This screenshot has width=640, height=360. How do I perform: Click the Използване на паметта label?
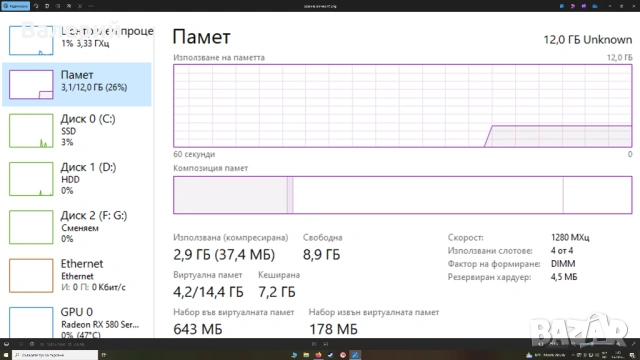[x=219, y=58]
